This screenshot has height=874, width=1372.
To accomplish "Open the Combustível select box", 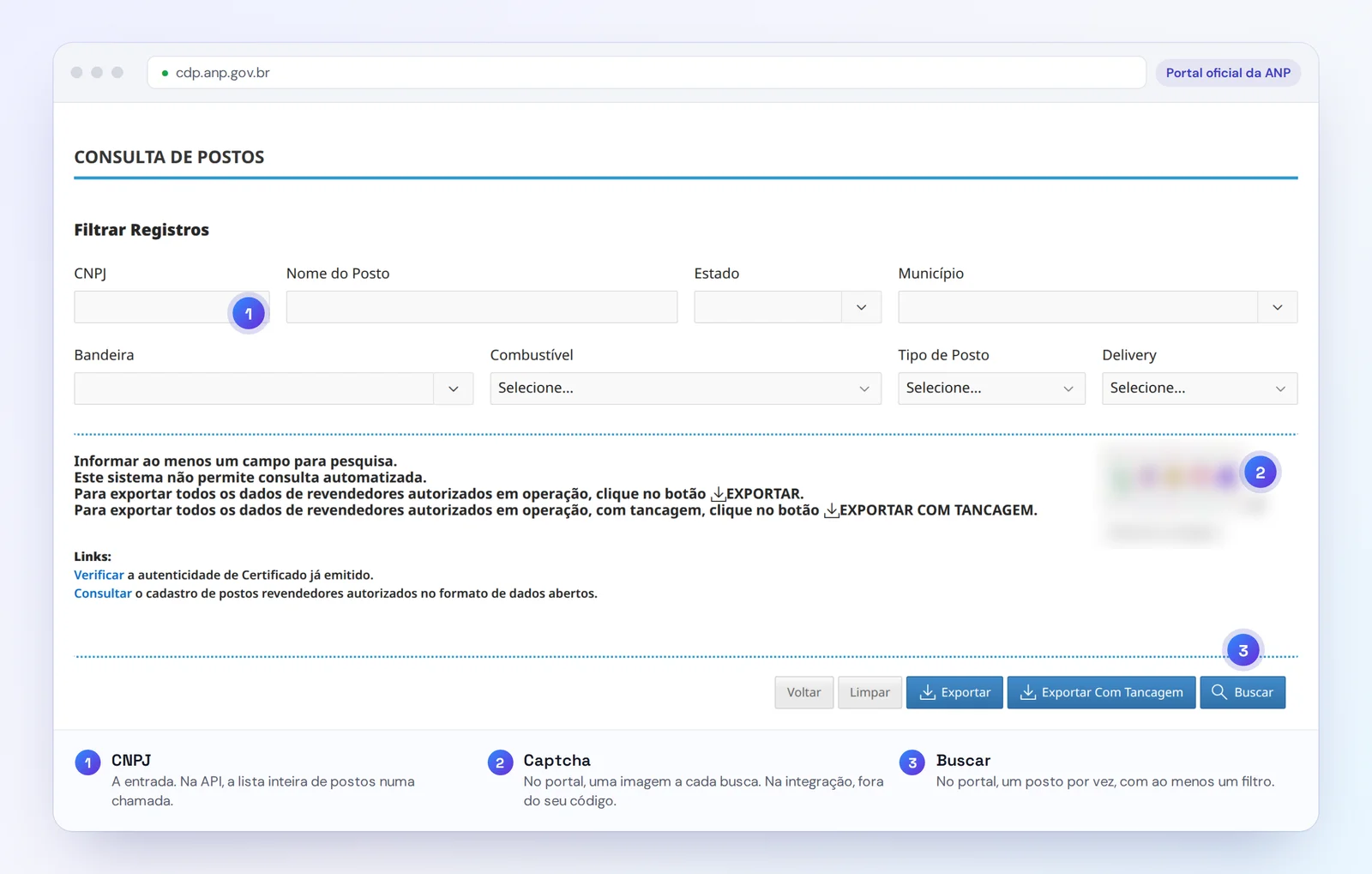I will (685, 389).
